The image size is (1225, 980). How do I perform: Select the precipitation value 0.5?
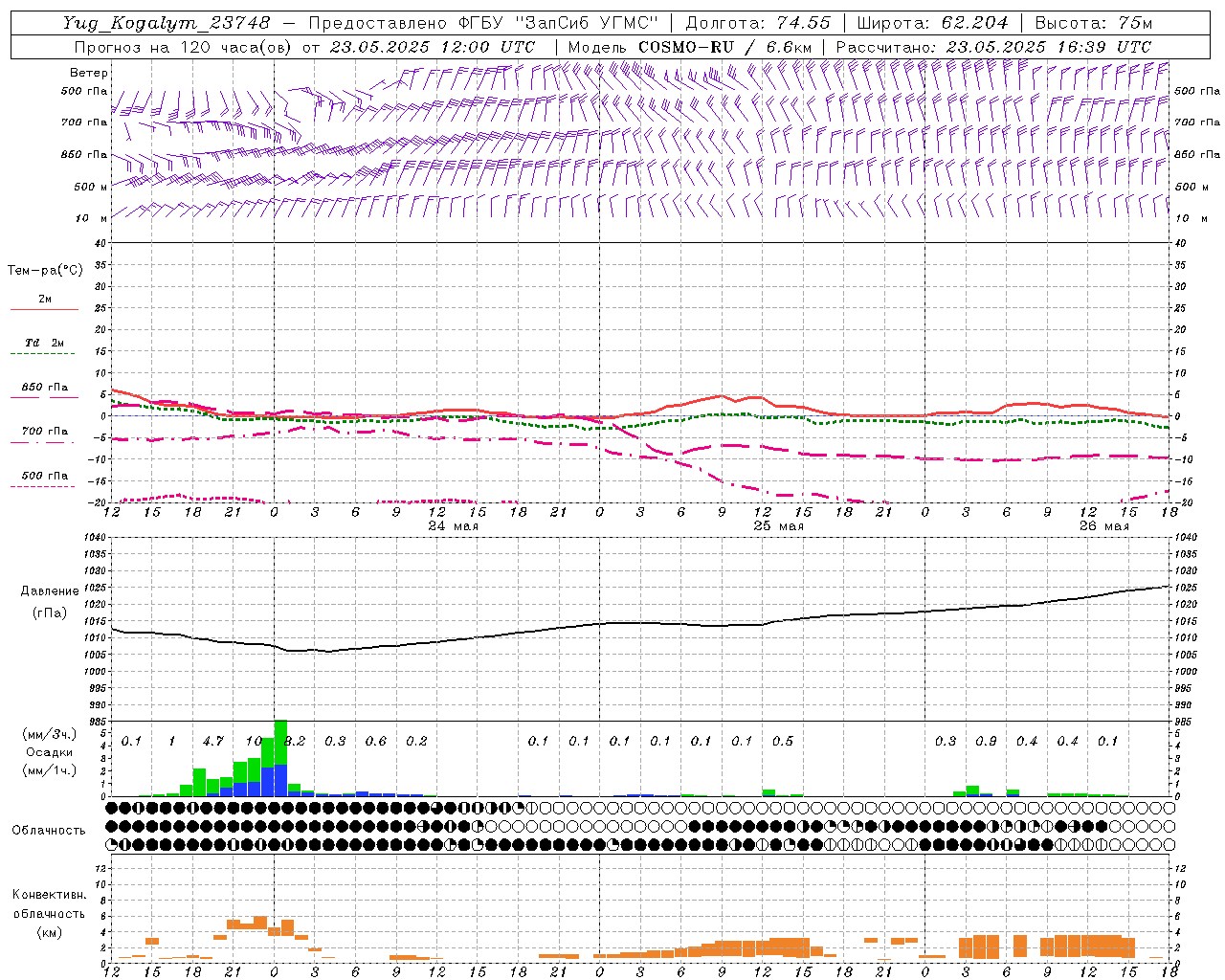783,741
